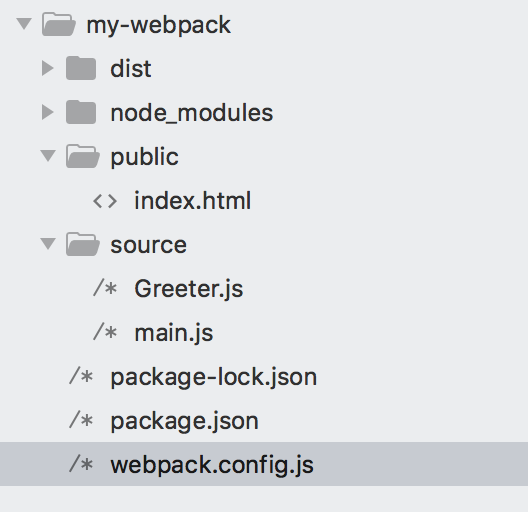Open index.html file

point(192,201)
